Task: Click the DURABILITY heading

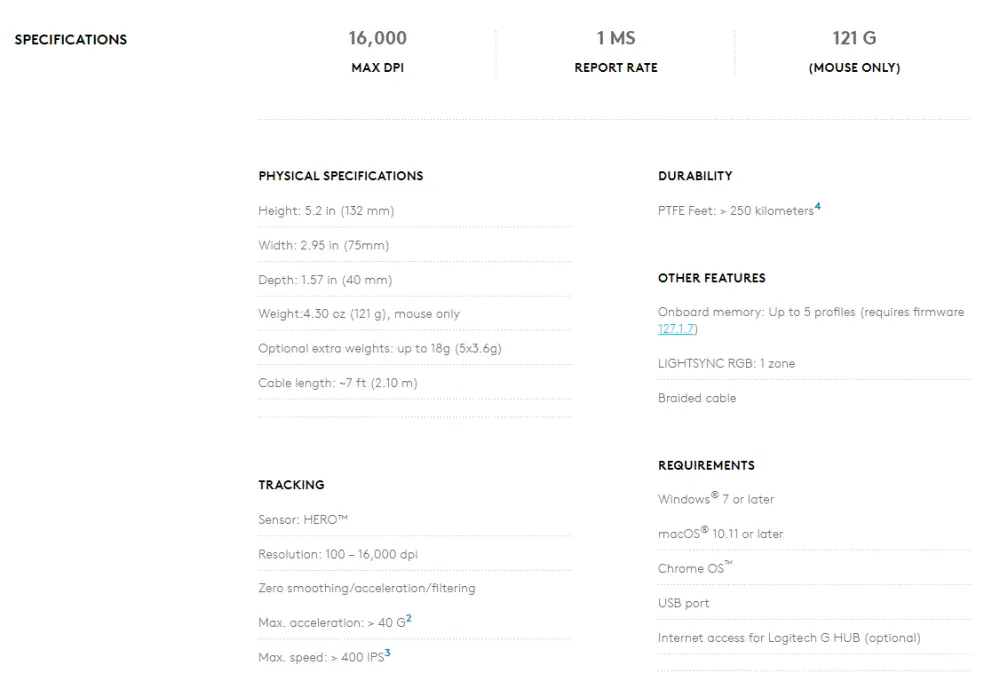Action: click(x=695, y=176)
